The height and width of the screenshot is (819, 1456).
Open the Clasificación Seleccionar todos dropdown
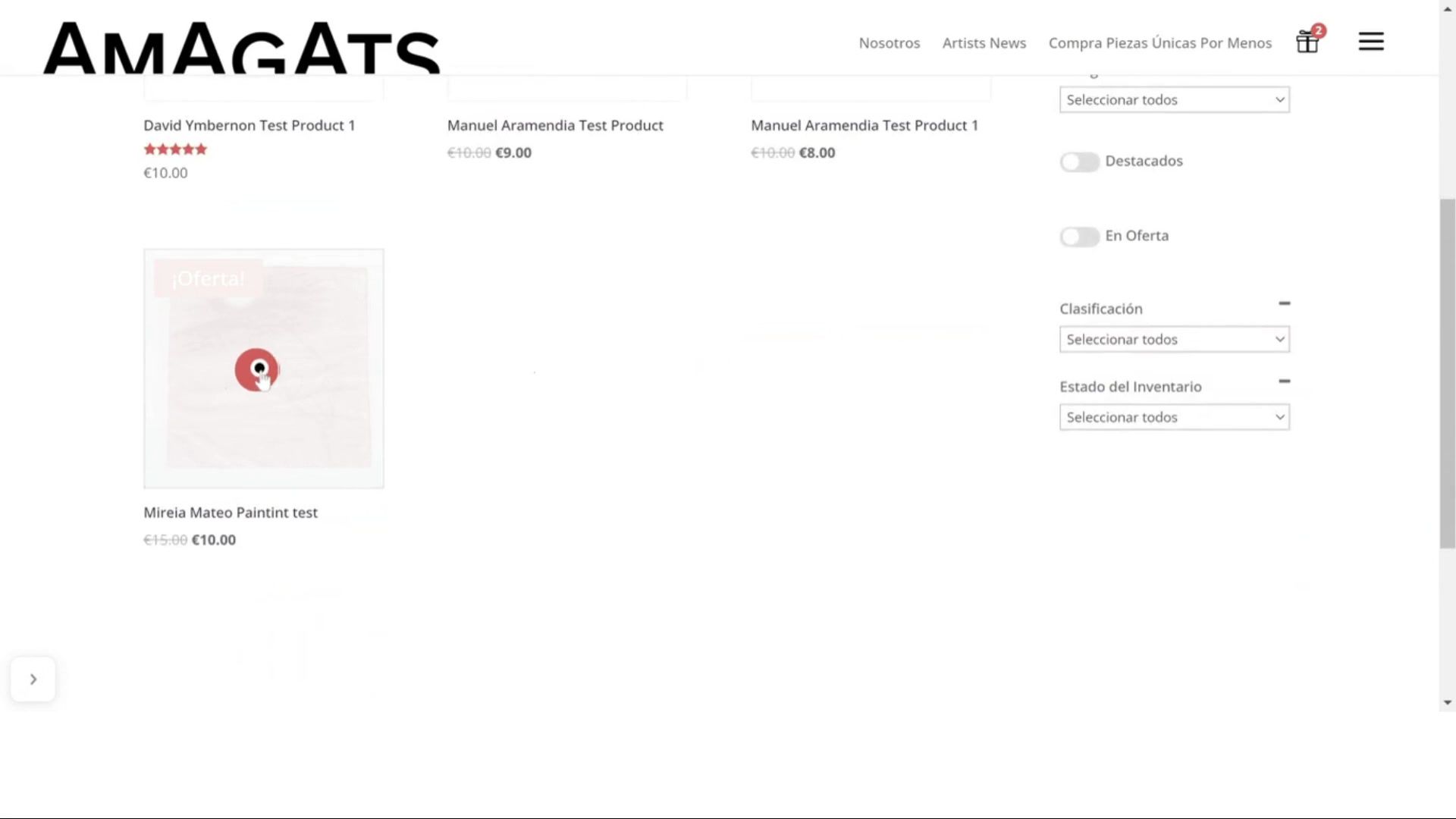[1175, 340]
